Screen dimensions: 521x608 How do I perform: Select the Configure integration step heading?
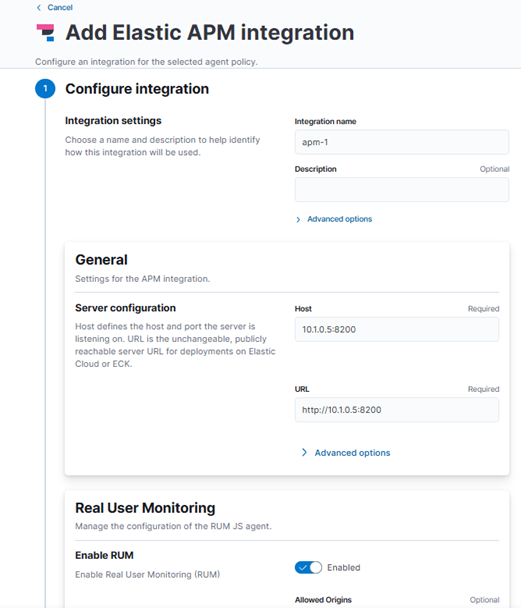(x=137, y=89)
